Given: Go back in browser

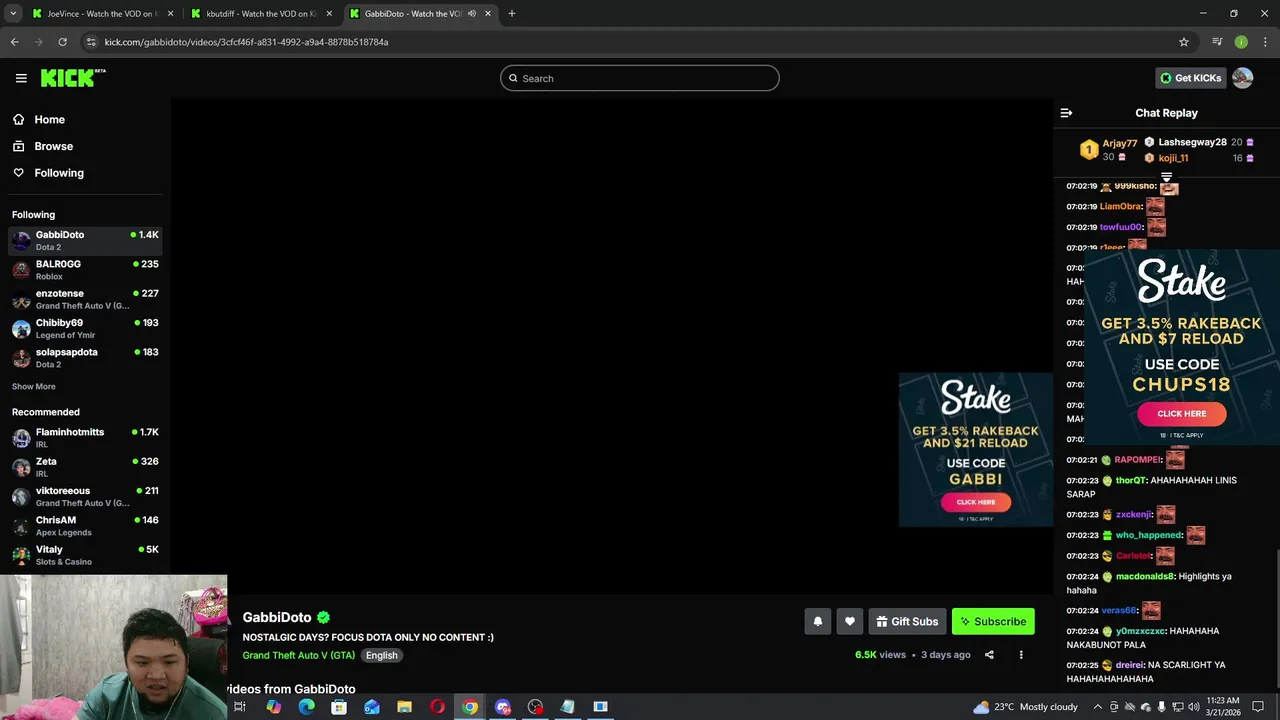Looking at the screenshot, I should click(14, 42).
